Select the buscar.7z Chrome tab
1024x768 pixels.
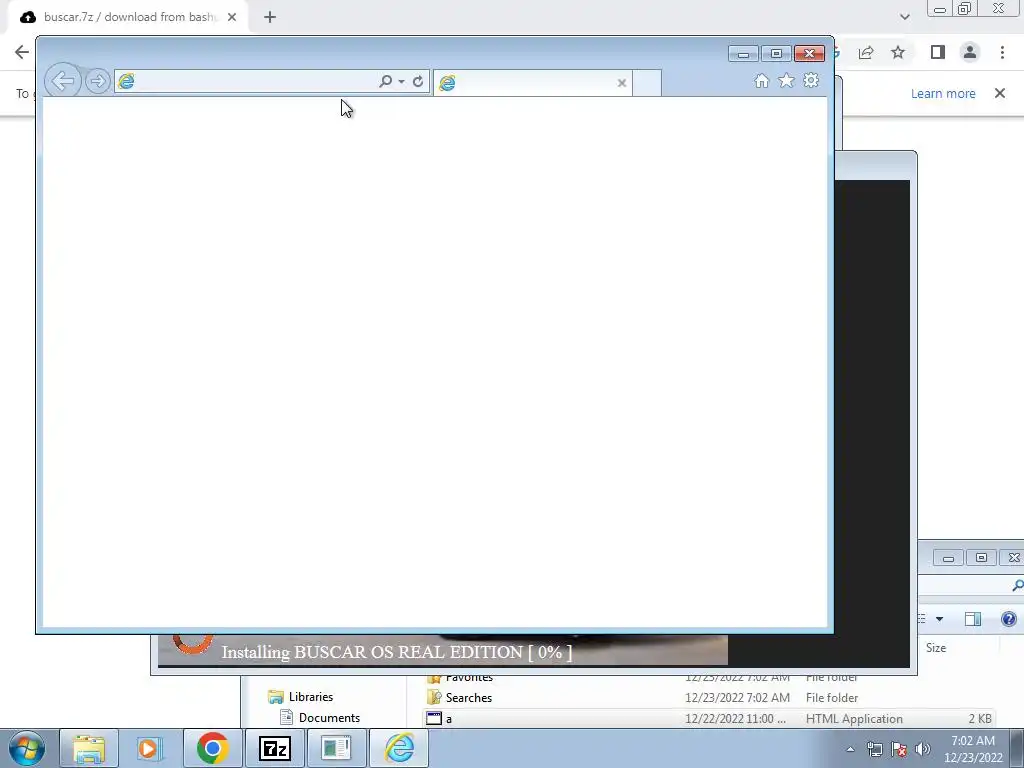[129, 17]
